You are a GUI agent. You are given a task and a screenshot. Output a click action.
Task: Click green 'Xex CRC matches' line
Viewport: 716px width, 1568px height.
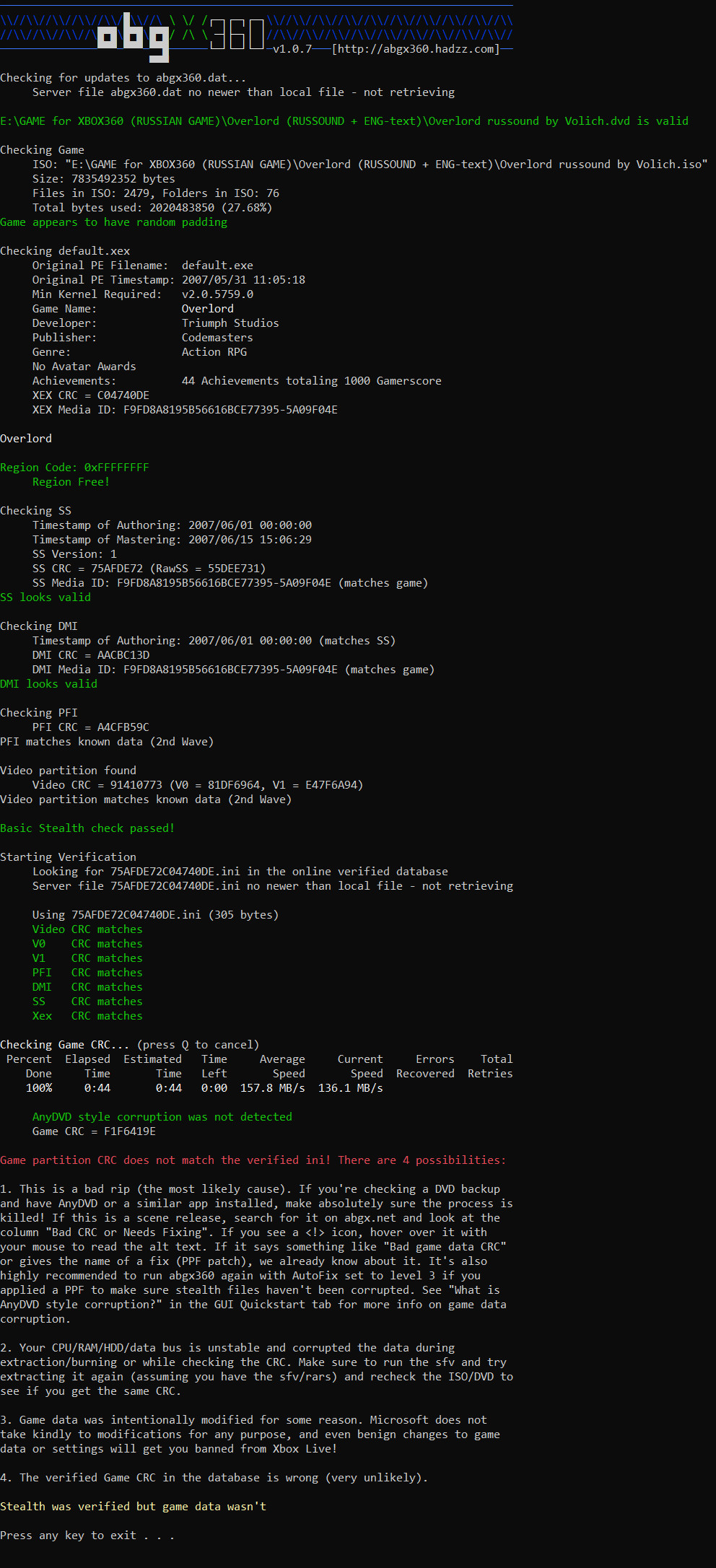click(87, 1016)
